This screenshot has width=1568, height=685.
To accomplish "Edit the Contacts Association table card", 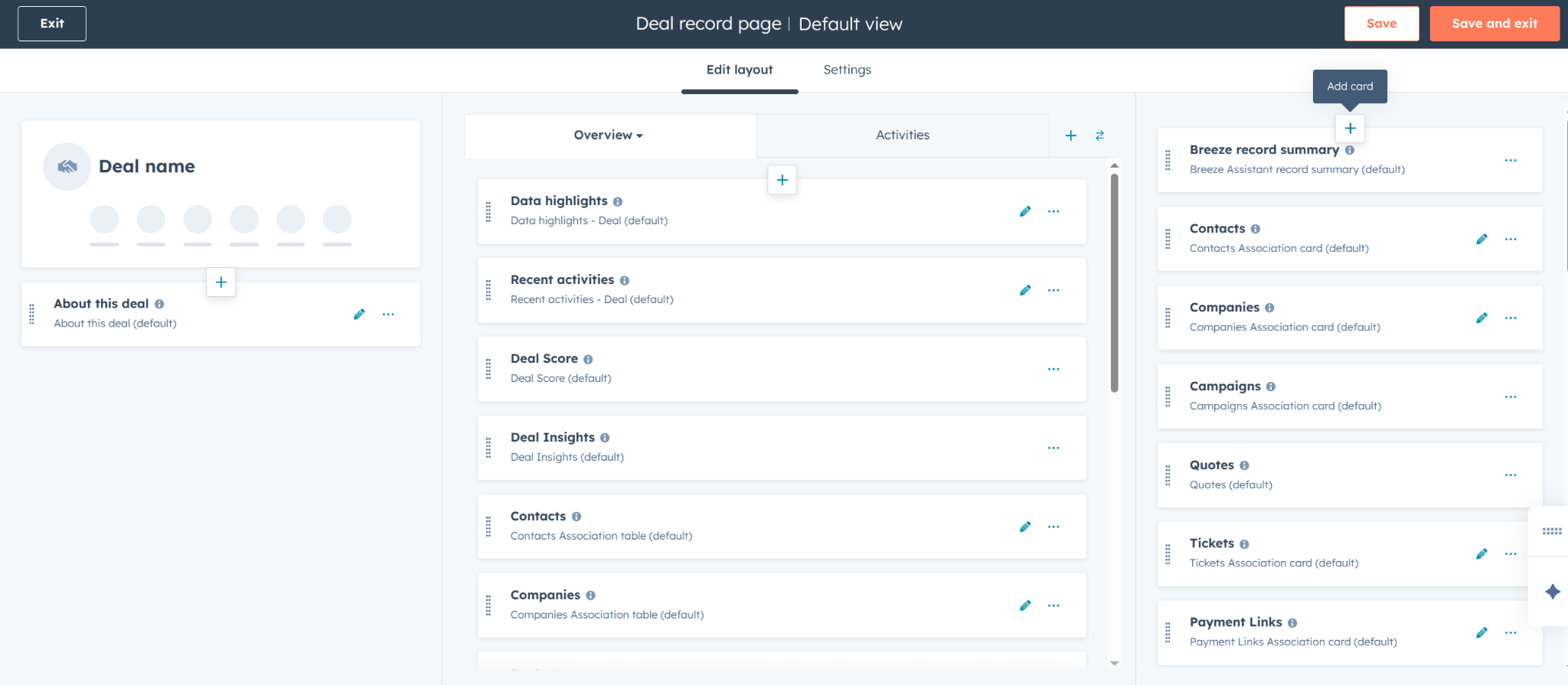I will pos(1025,527).
